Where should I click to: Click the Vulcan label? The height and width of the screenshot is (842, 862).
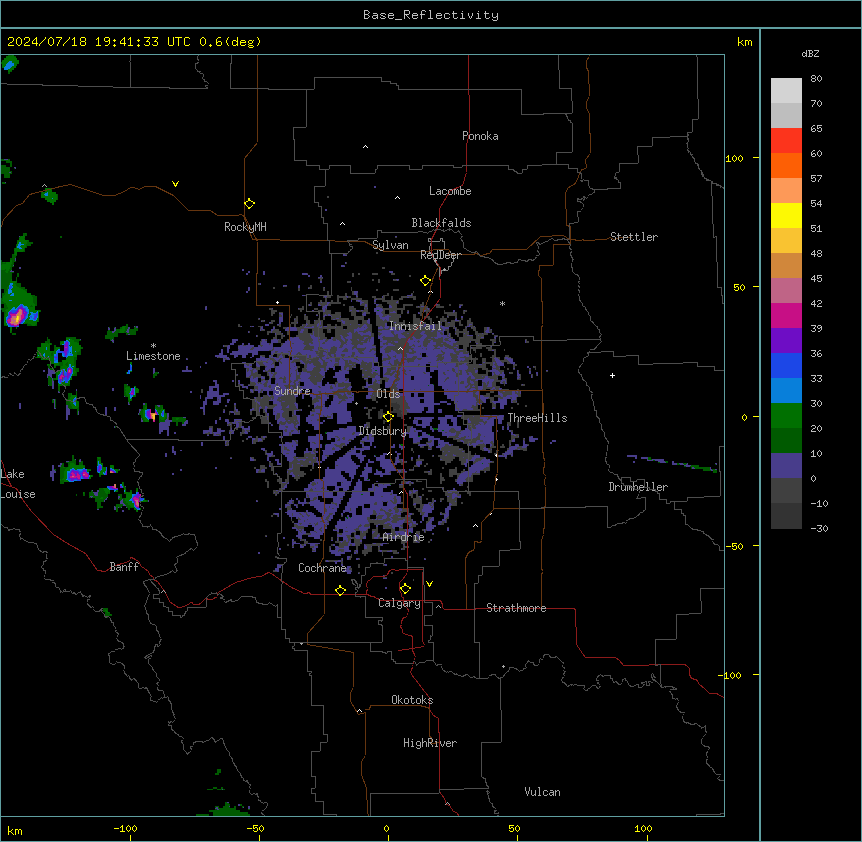tap(543, 792)
